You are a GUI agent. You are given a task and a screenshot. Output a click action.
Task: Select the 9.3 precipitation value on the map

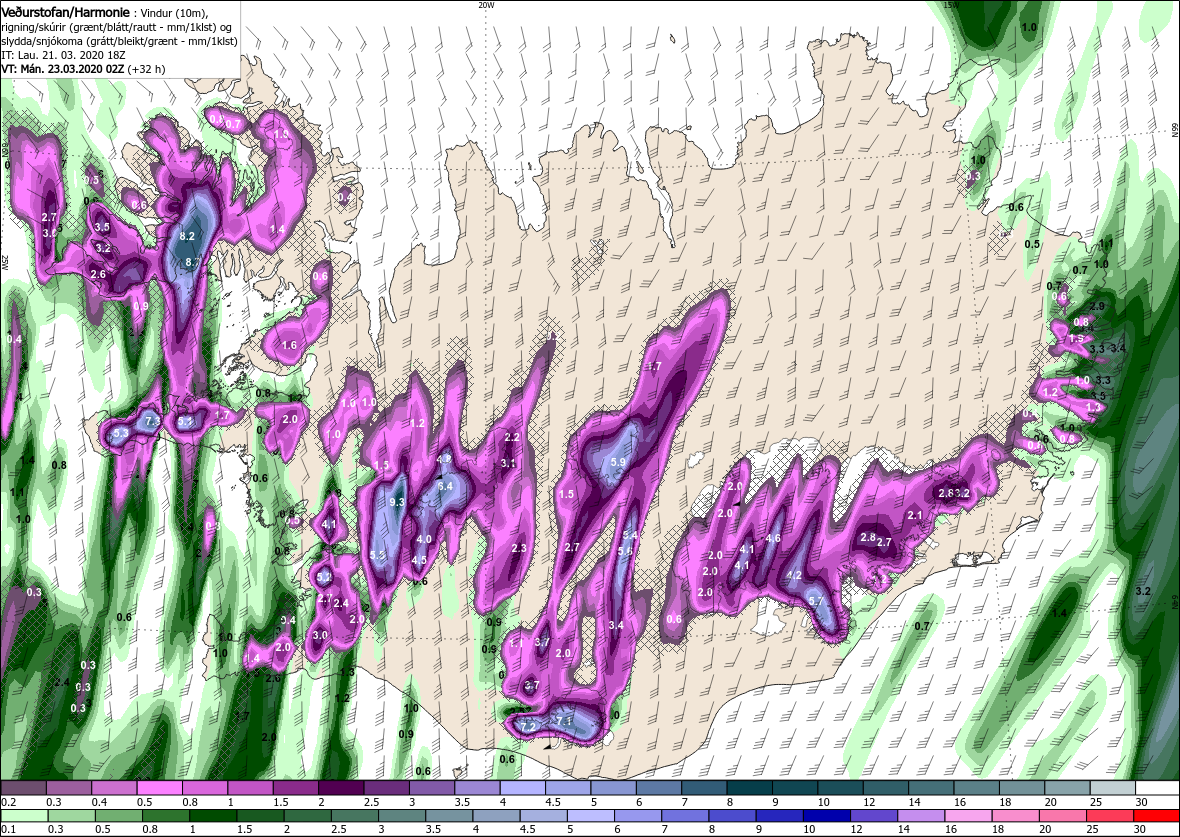(397, 502)
